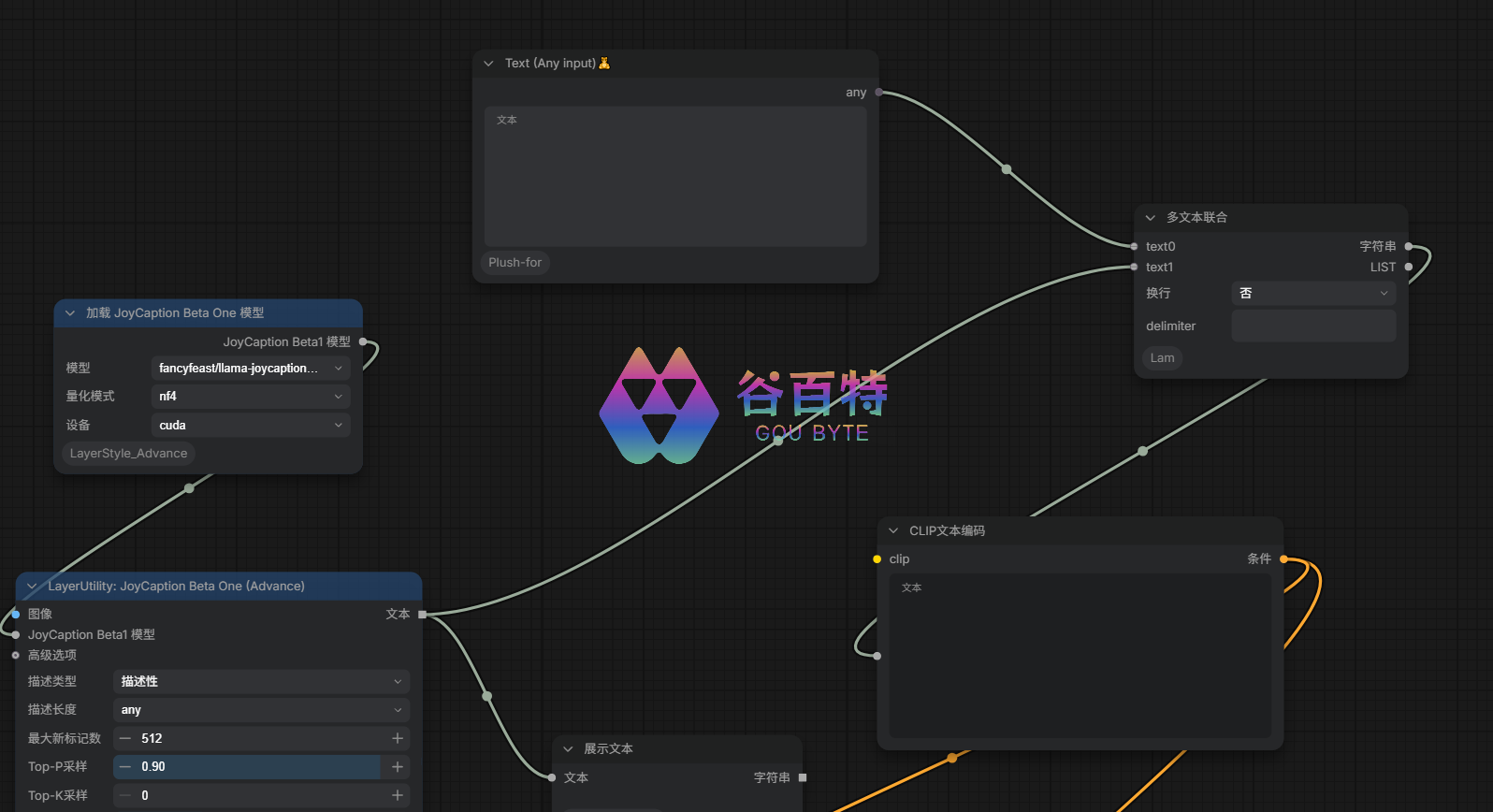Image resolution: width=1493 pixels, height=812 pixels.
Task: Click the link midpoint dot below 多文本联合 node
Action: tap(1142, 451)
